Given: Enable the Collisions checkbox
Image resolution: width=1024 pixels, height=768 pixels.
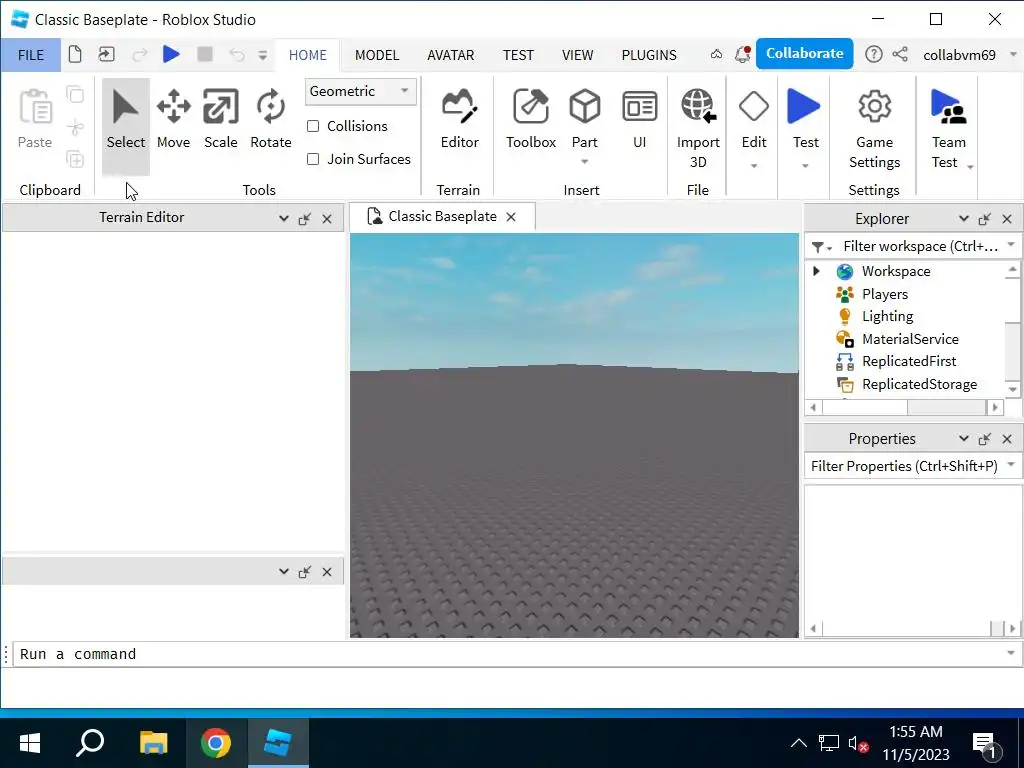Looking at the screenshot, I should point(313,126).
